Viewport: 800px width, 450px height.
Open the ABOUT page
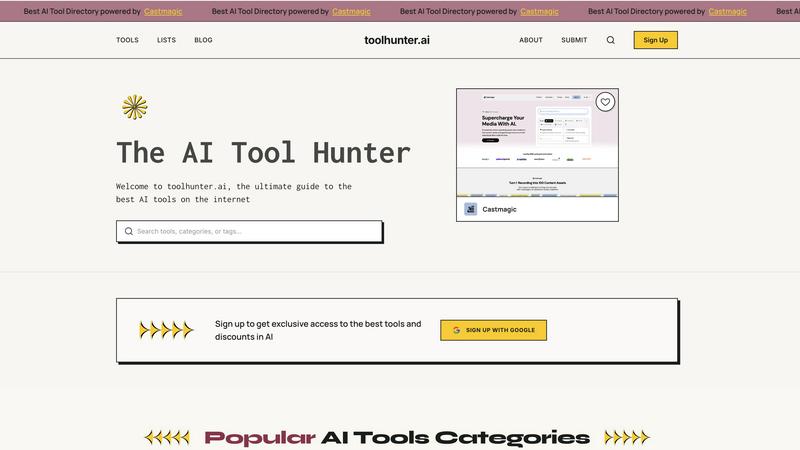[531, 40]
